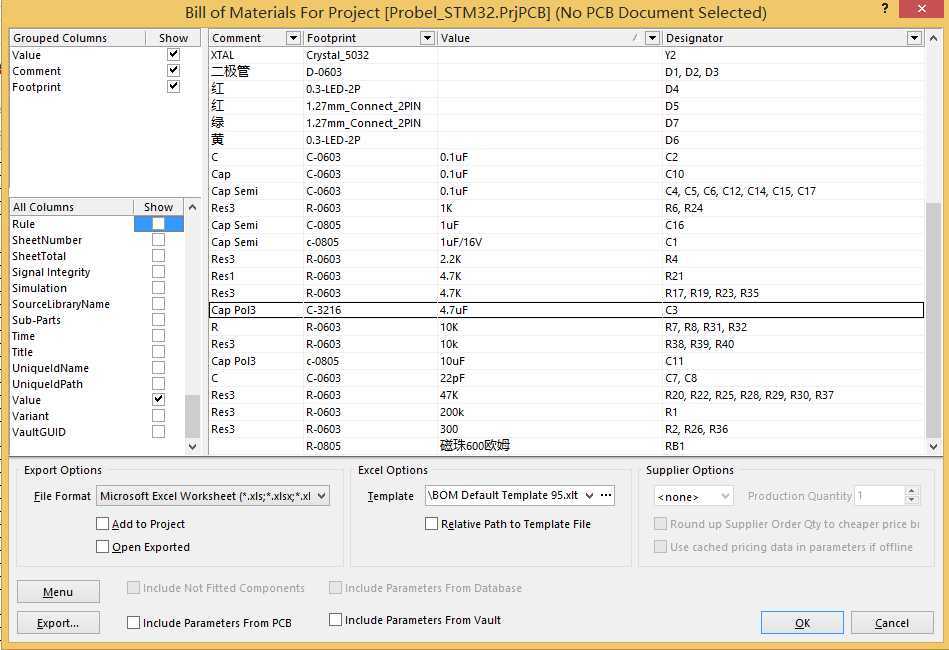
Task: Select UniqueIdPath column entry
Action: pos(47,384)
